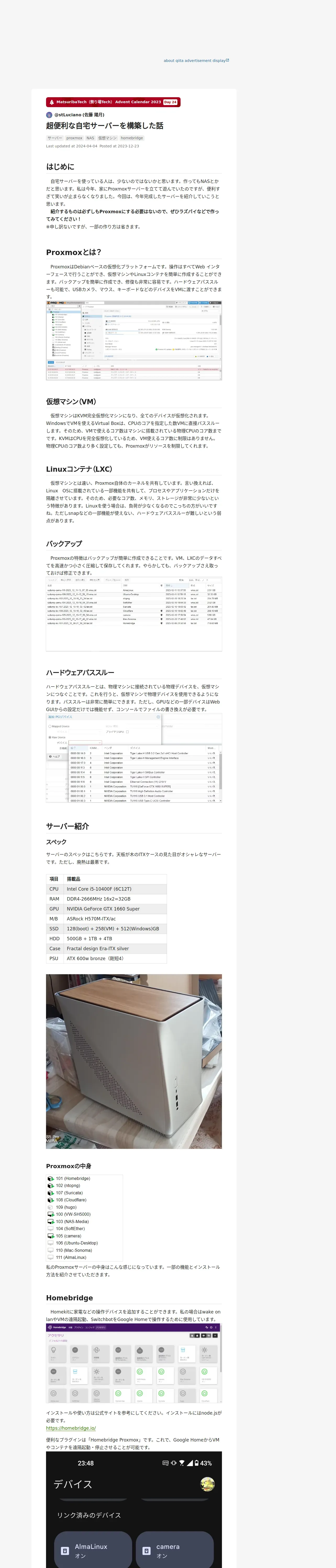Click the table cell NVIDIA GeForce GTX 1660 Super
Image resolution: width=336 pixels, height=1568 pixels.
[x=115, y=909]
